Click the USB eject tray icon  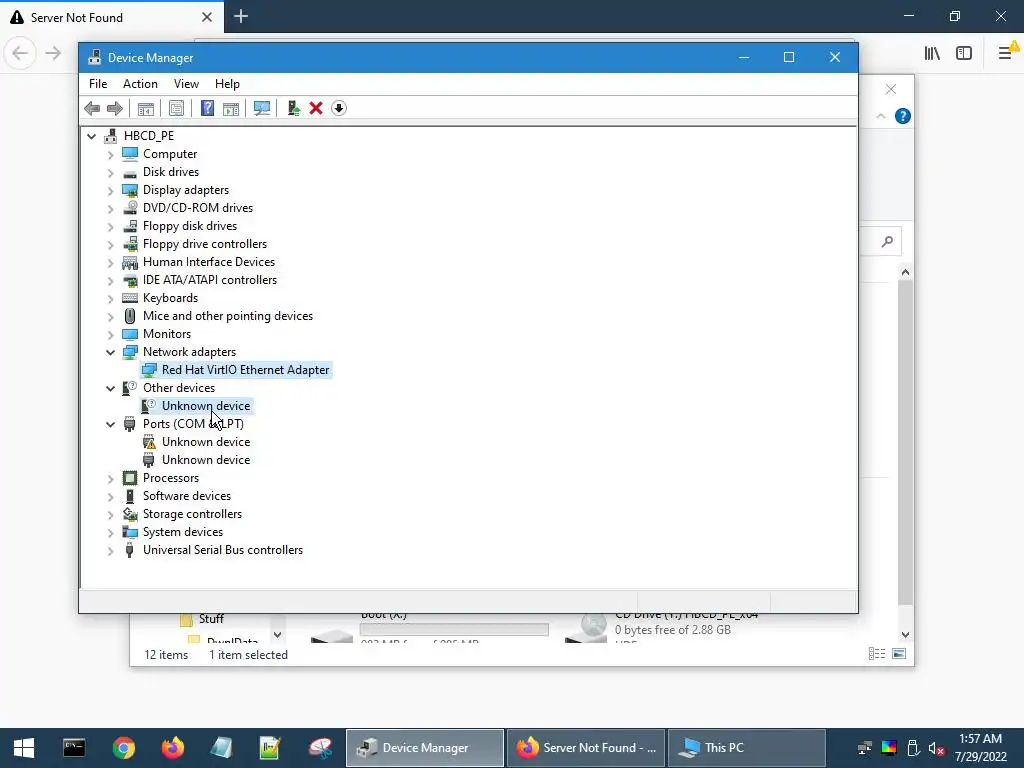(x=913, y=748)
